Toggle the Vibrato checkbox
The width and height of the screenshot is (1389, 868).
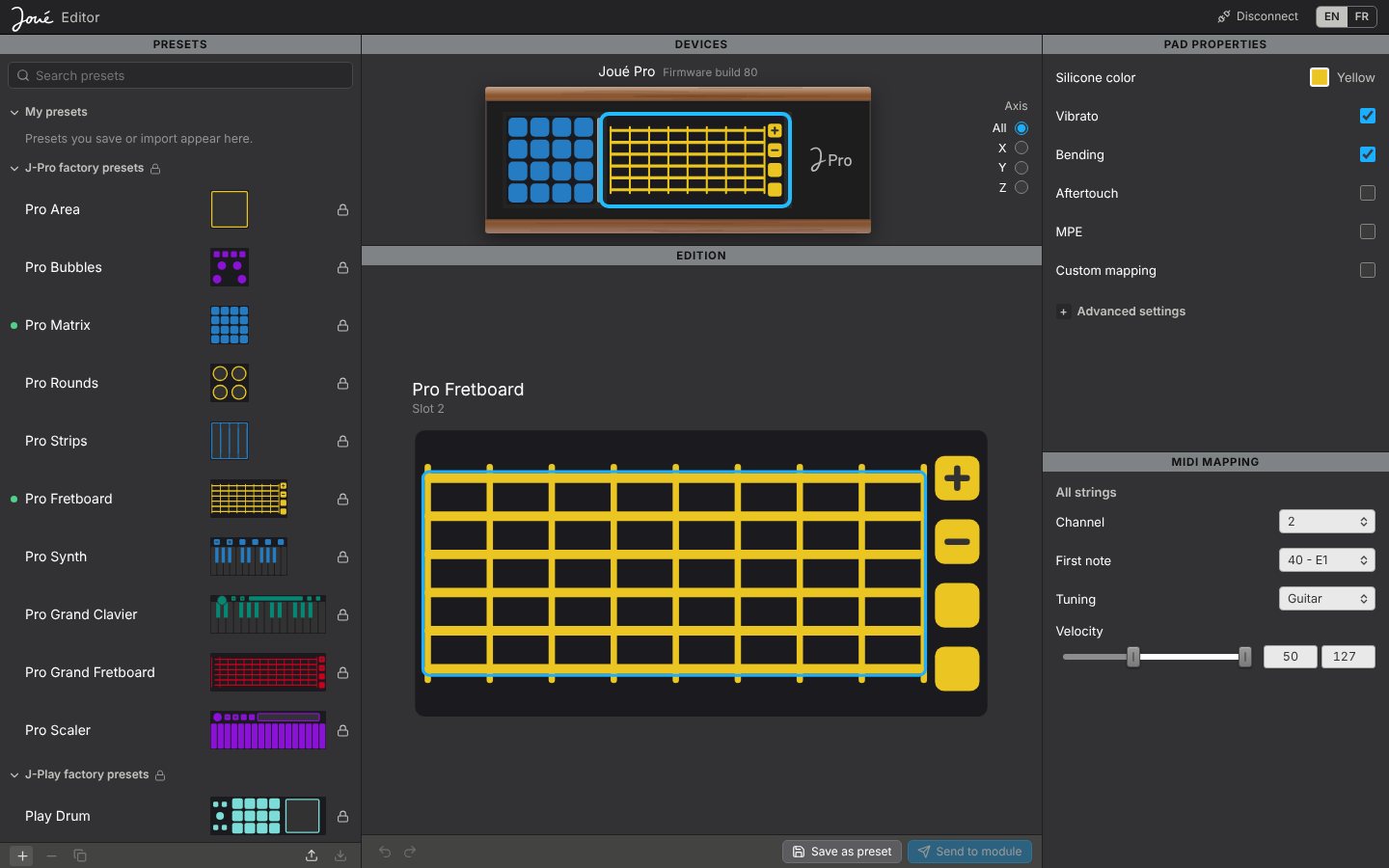pyautogui.click(x=1367, y=116)
